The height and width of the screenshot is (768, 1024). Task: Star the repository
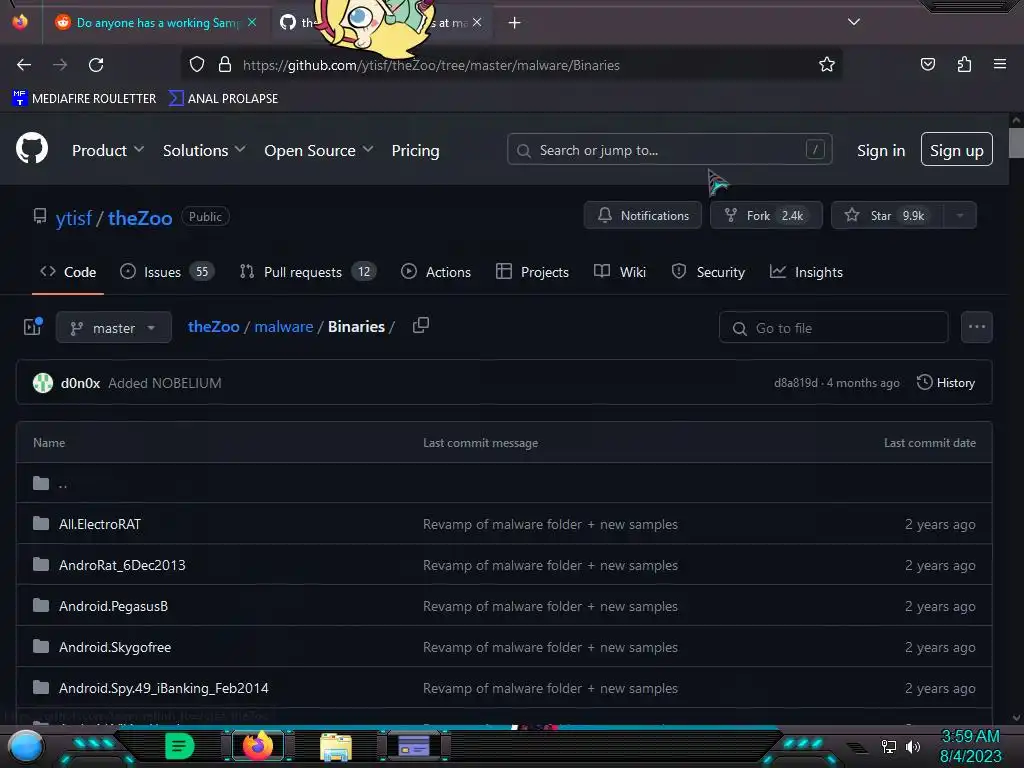[x=887, y=216]
